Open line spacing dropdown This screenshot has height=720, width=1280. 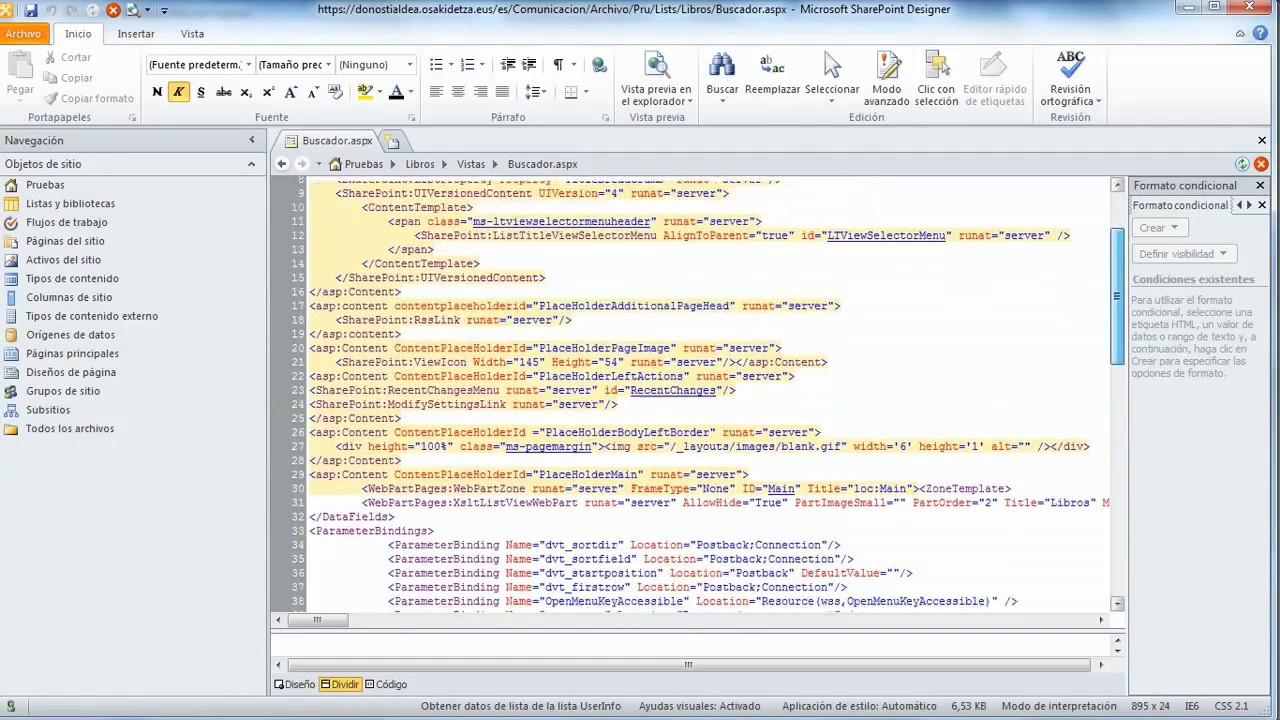(536, 92)
